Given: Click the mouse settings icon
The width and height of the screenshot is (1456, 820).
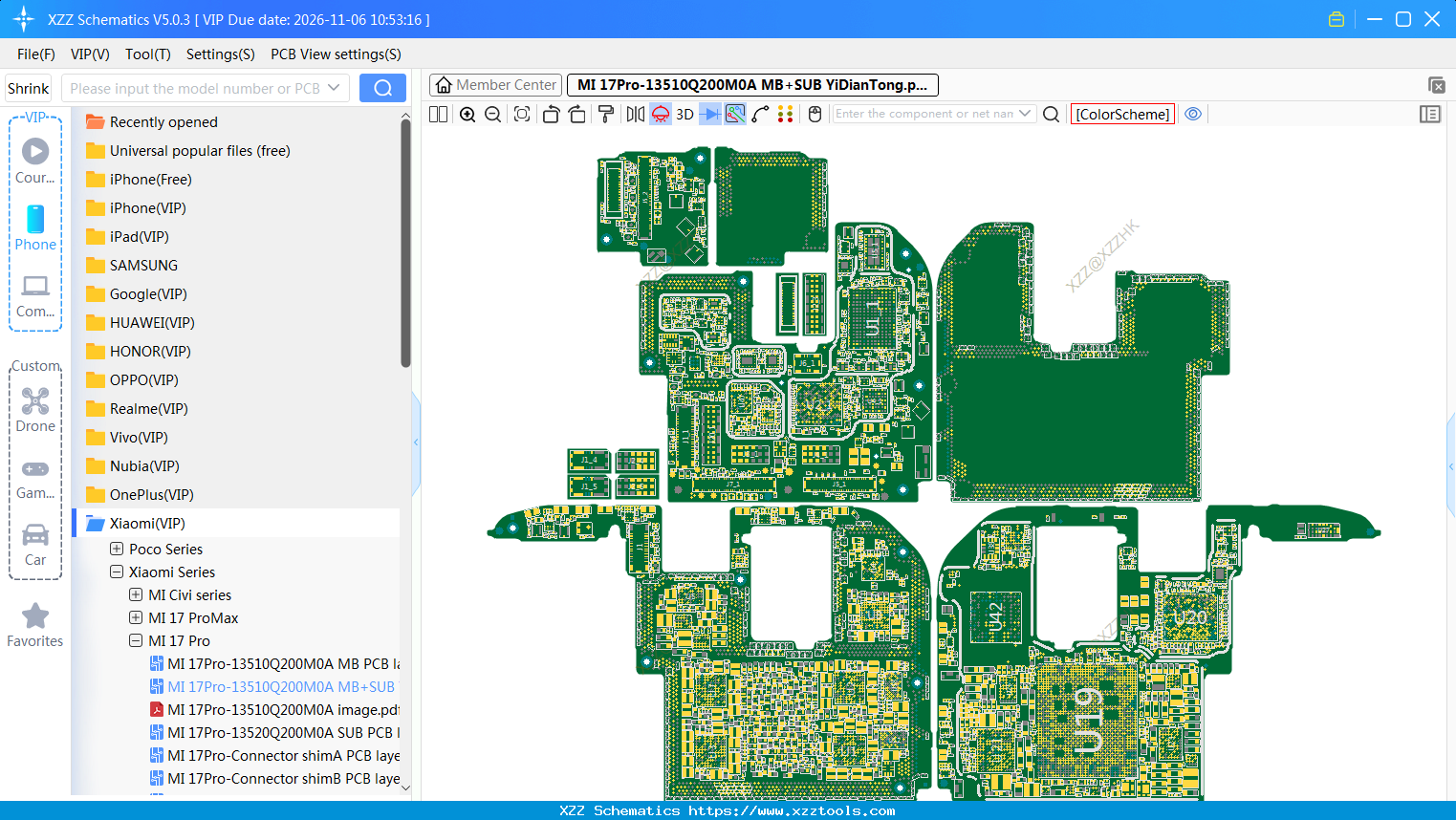Looking at the screenshot, I should 815,115.
